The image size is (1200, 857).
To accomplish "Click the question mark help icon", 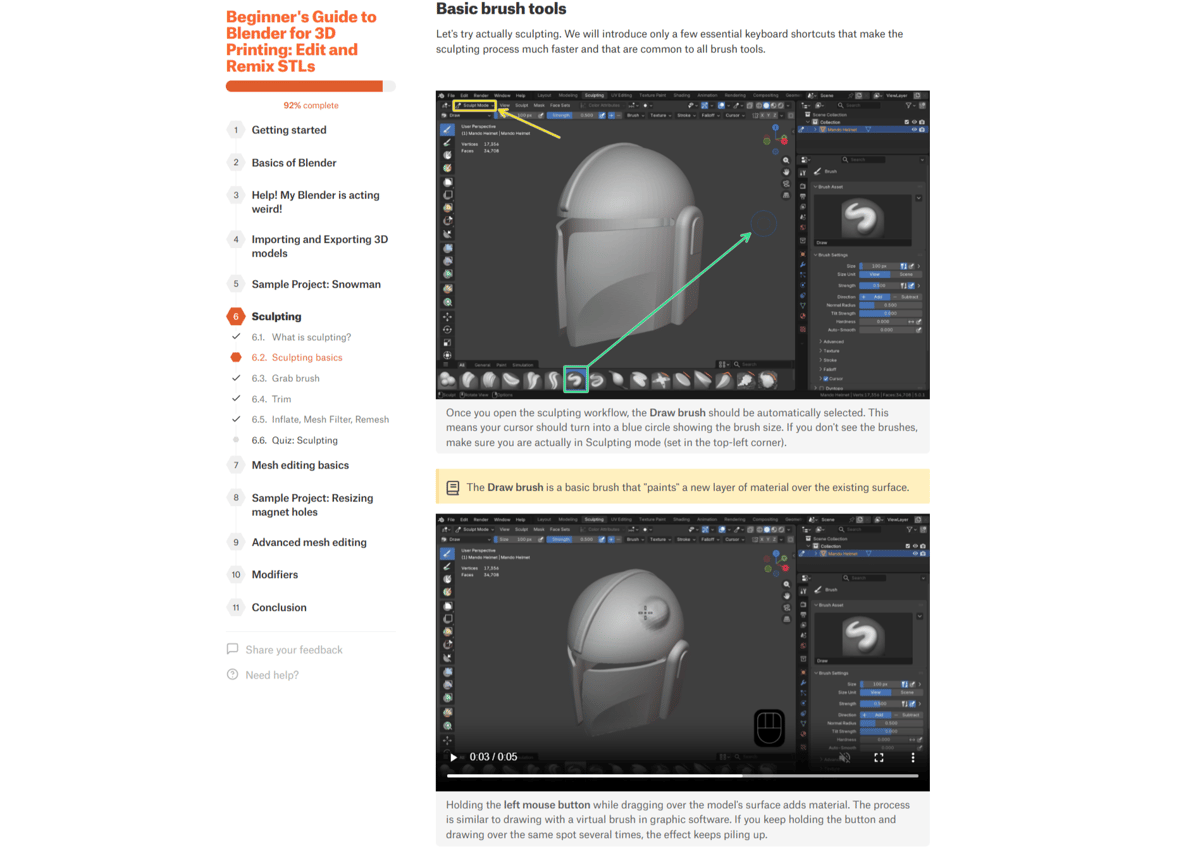I will click(232, 675).
